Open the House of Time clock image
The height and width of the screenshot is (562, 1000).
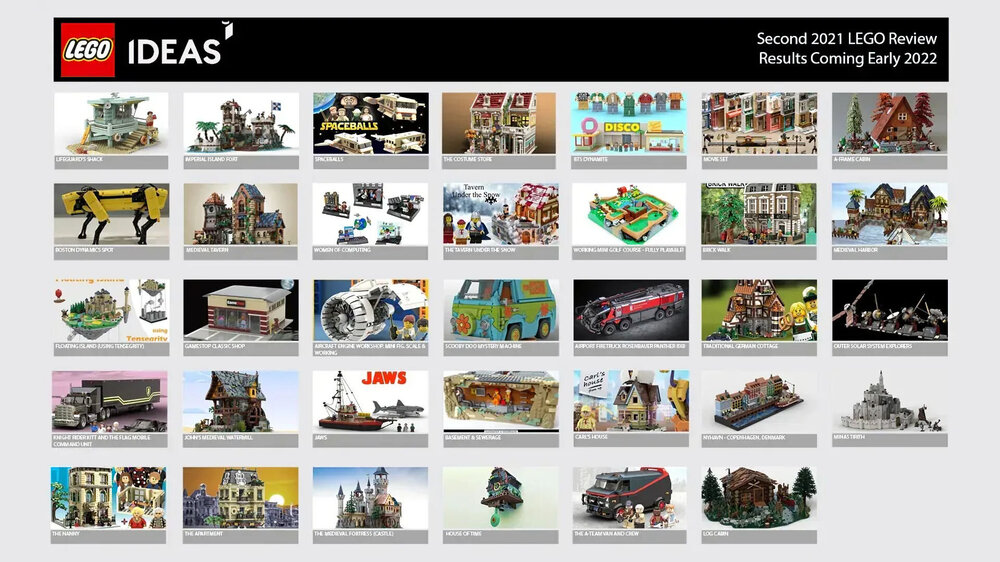pos(501,498)
